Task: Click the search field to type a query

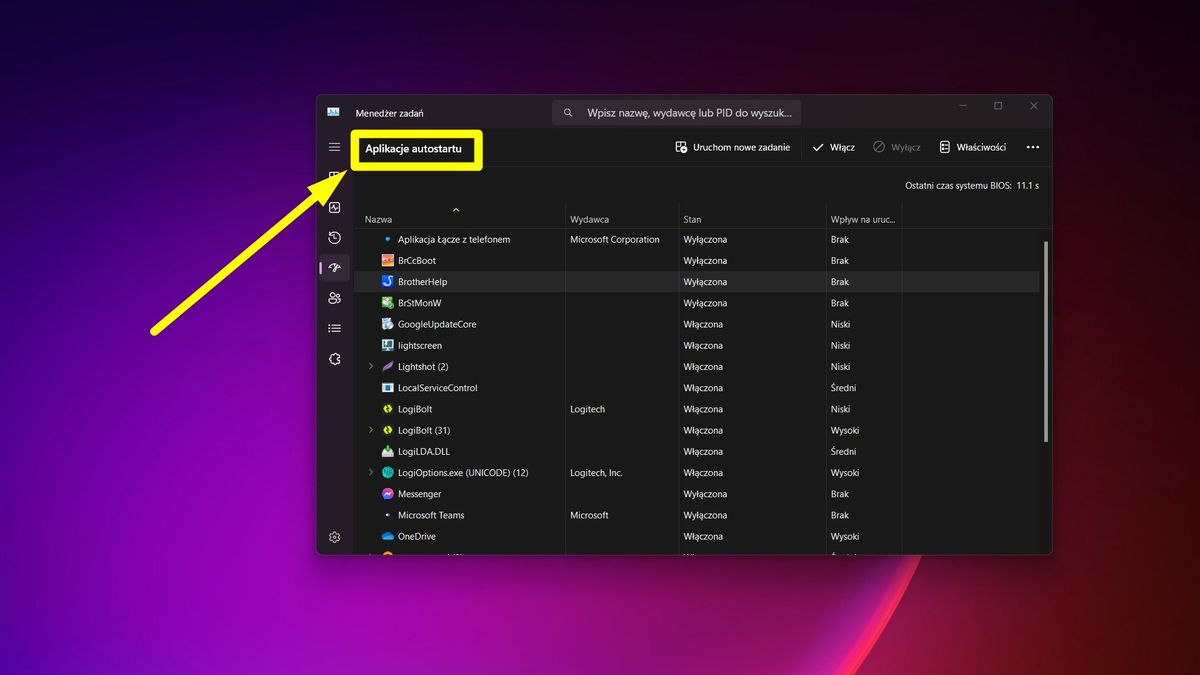Action: click(680, 112)
